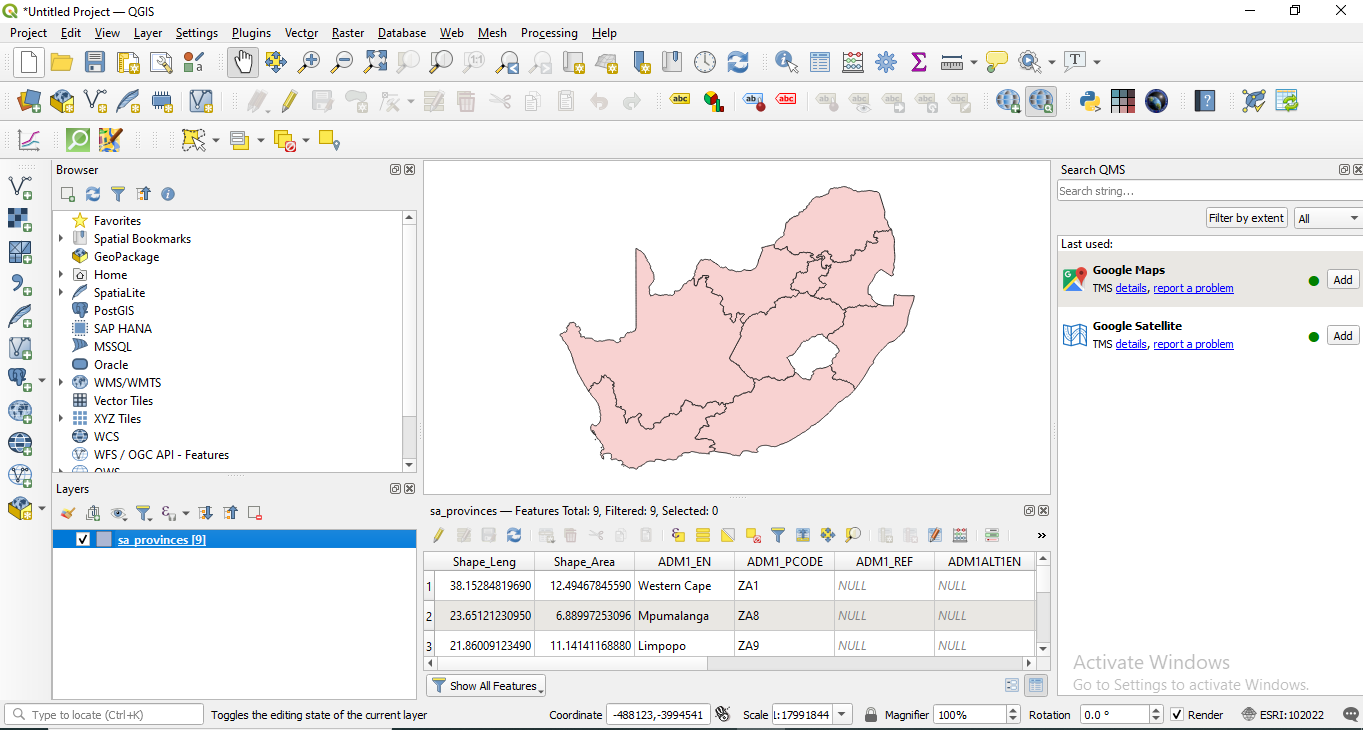Image resolution: width=1363 pixels, height=730 pixels.
Task: Open Data Source Manager icon
Action: tap(29, 101)
